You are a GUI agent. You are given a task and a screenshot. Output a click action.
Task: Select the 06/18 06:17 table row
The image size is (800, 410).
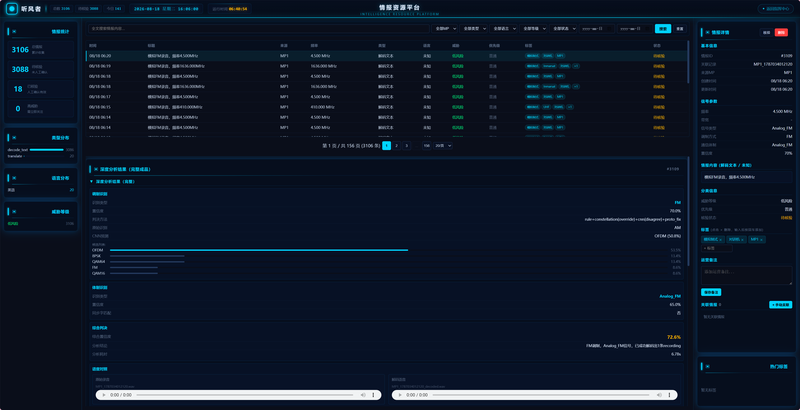pyautogui.click(x=386, y=97)
